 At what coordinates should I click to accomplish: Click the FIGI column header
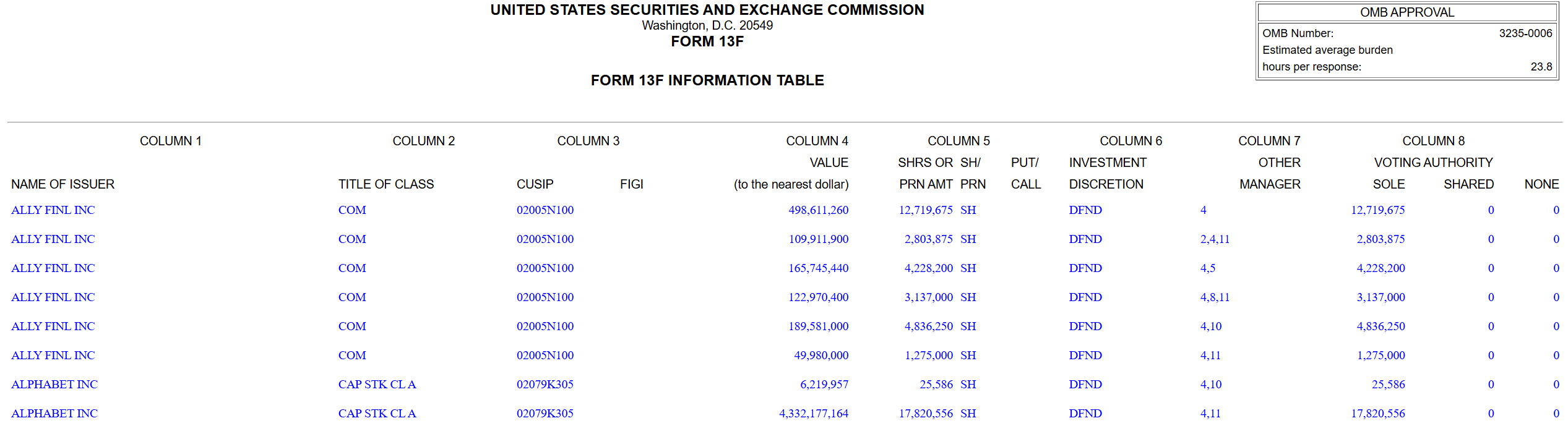pyautogui.click(x=632, y=184)
